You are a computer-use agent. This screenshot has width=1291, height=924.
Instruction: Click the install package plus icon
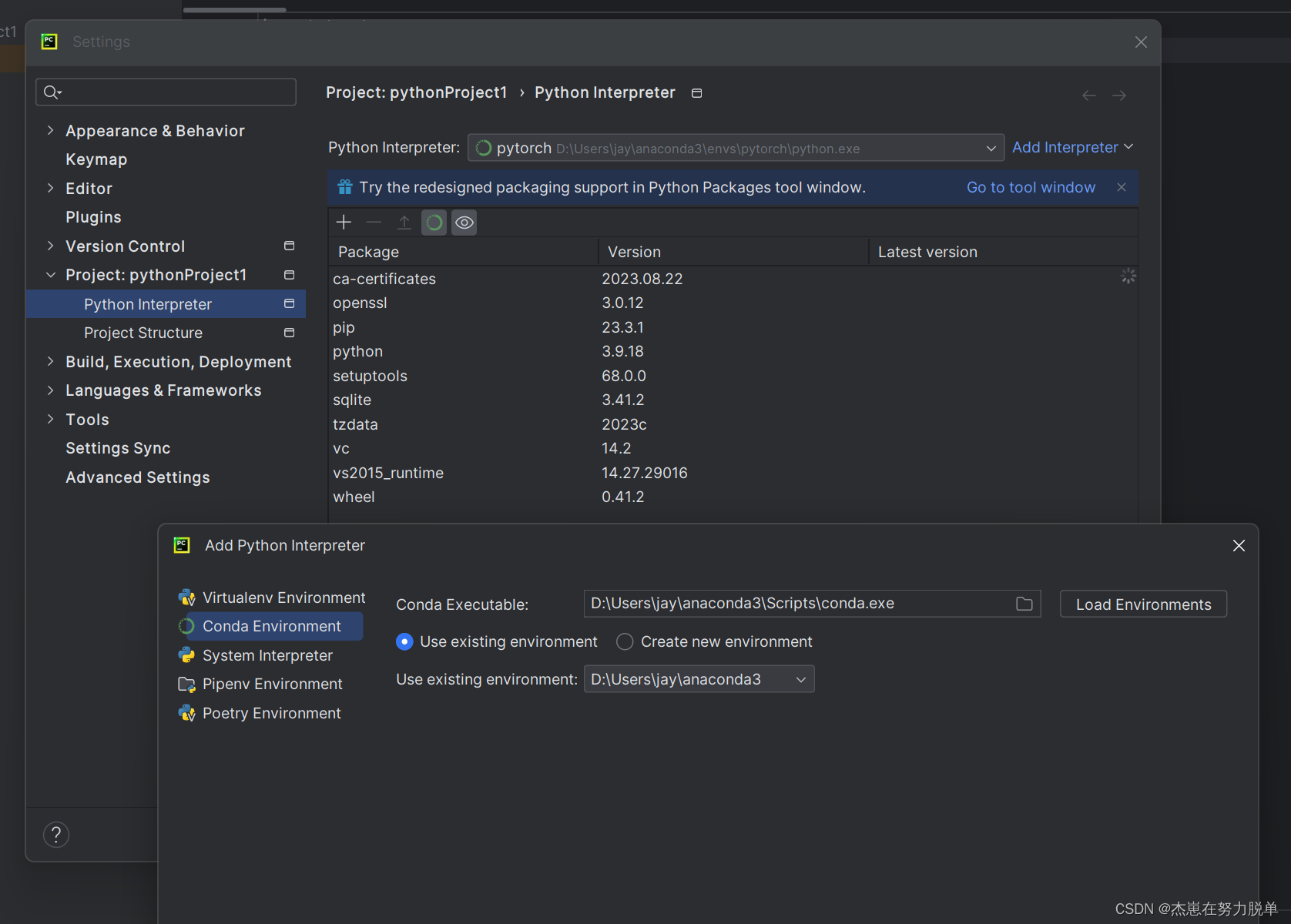(344, 223)
